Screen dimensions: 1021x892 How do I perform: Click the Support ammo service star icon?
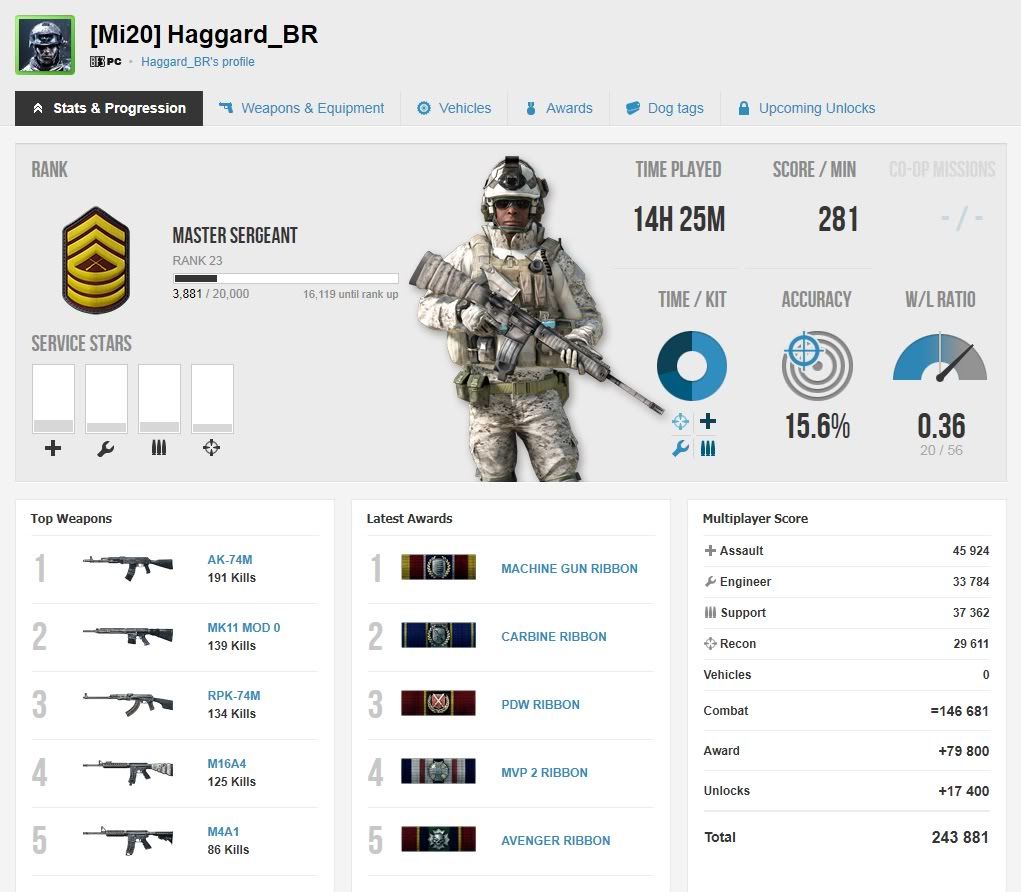pyautogui.click(x=159, y=448)
